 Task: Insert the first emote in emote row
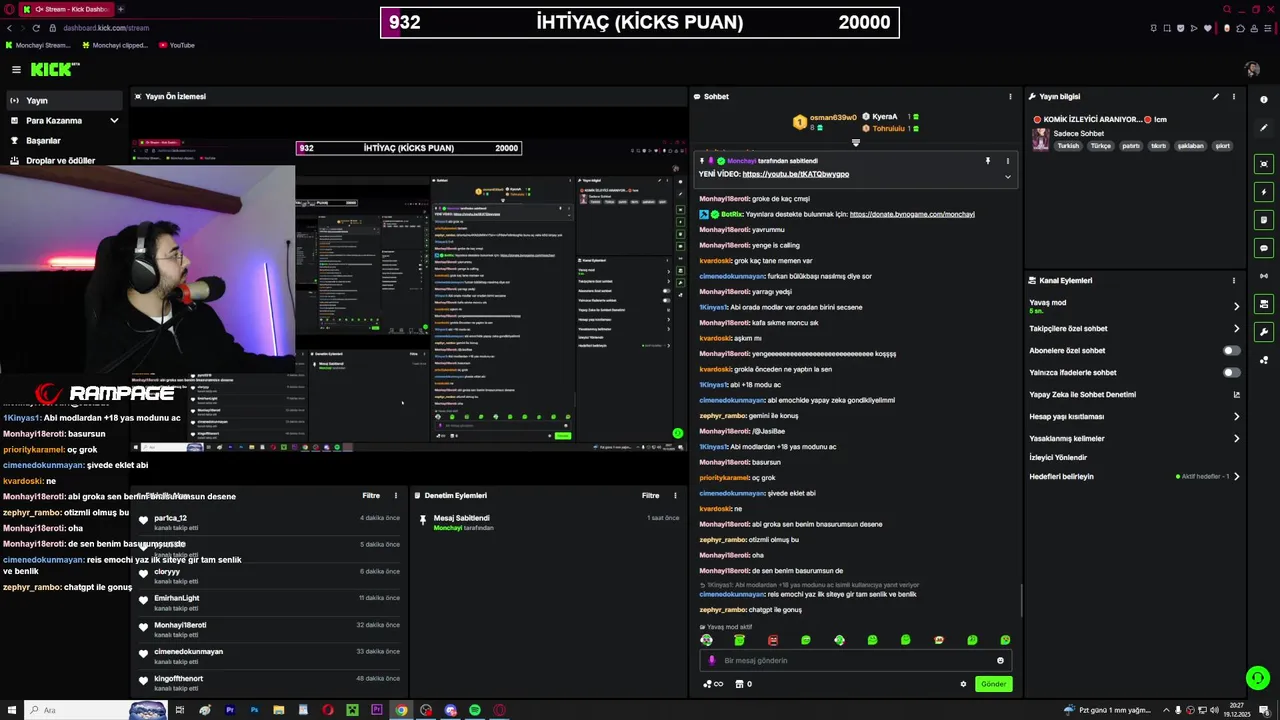click(707, 640)
